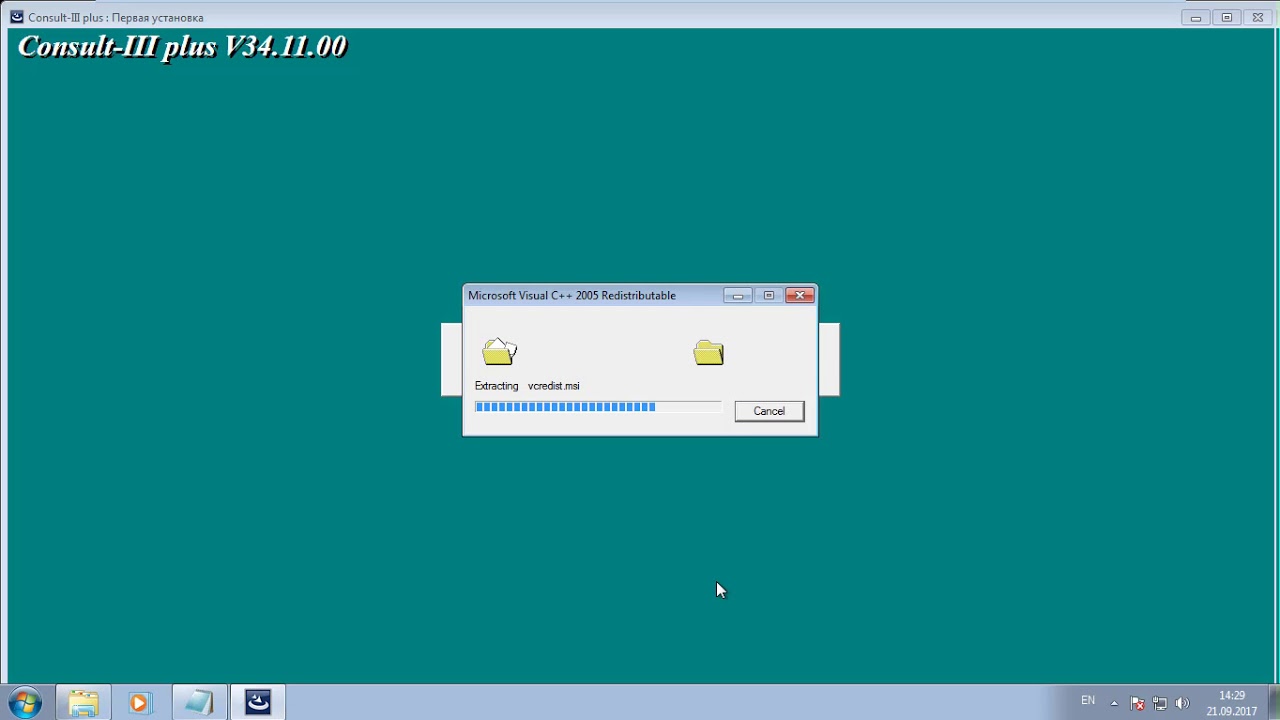Minimize the Visual C++ Redistributable dialog
The image size is (1280, 720).
738,295
